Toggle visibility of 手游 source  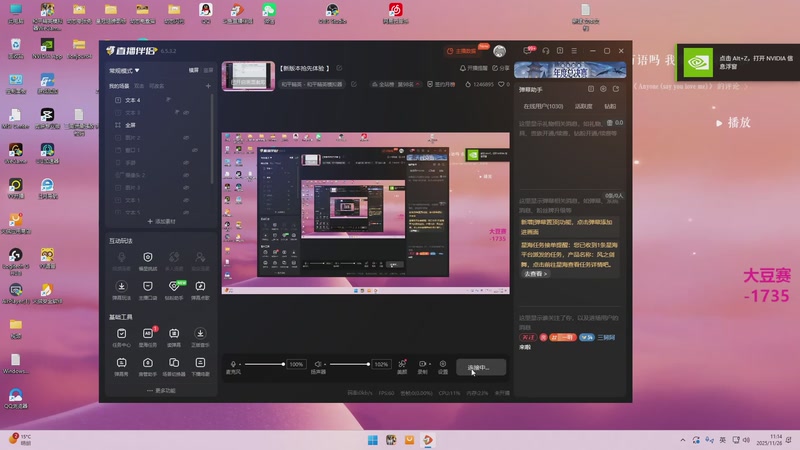pyautogui.click(x=186, y=163)
